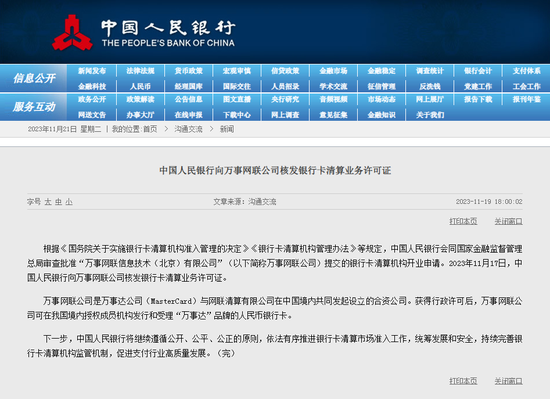The width and height of the screenshot is (550, 399).
Task: Open the 政务公开 service item
Action: [x=92, y=99]
